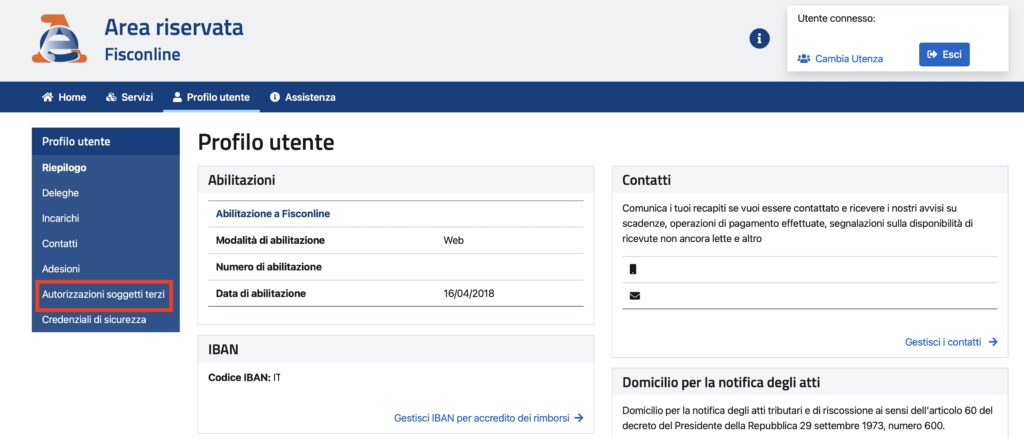Click the person icon for Profilo utente
The height and width of the screenshot is (438, 1024).
(x=177, y=97)
